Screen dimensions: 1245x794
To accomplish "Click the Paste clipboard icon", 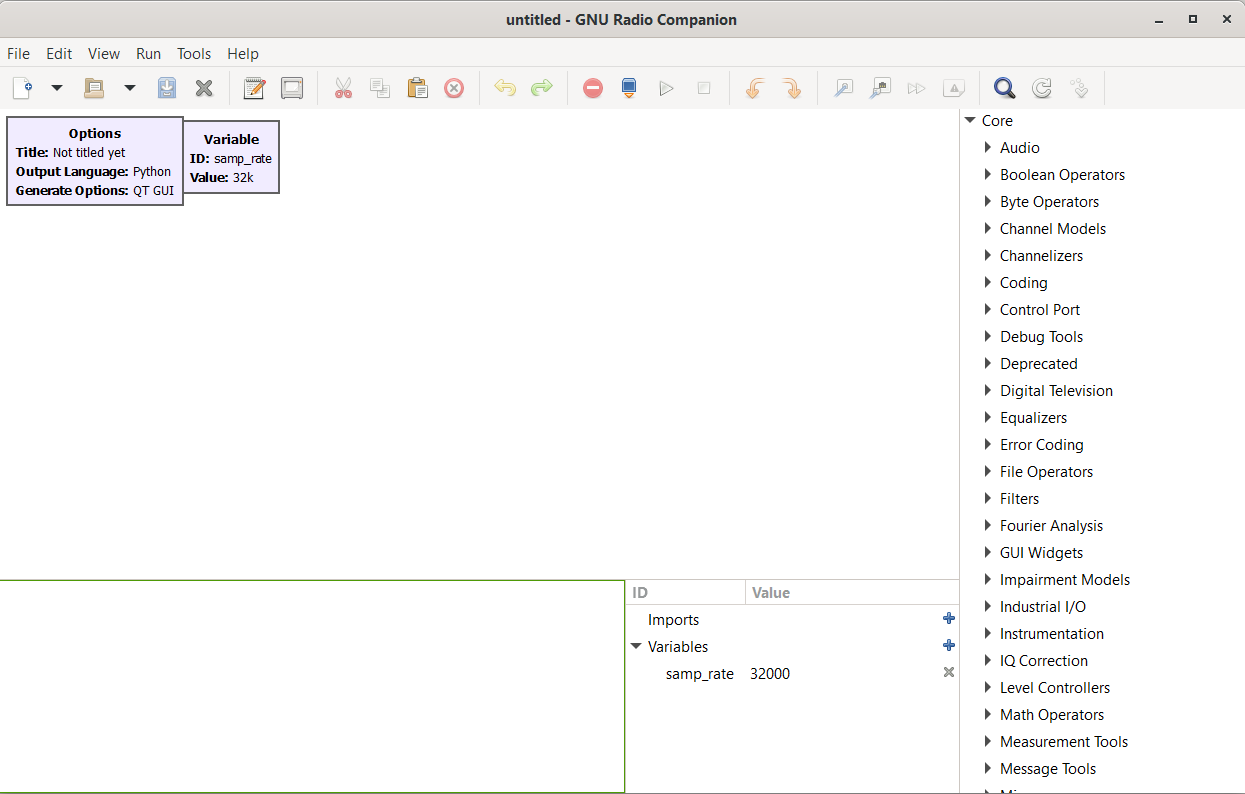I will 417,88.
